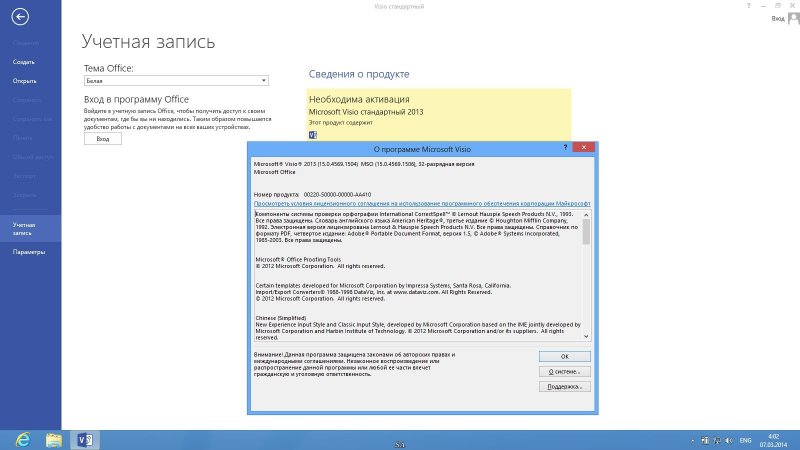Click the volume speaker tray icon
The height and width of the screenshot is (450, 800).
tap(729, 440)
